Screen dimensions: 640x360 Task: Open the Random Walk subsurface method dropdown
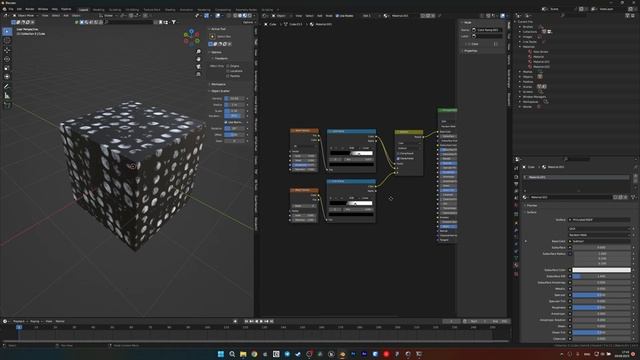pos(599,235)
